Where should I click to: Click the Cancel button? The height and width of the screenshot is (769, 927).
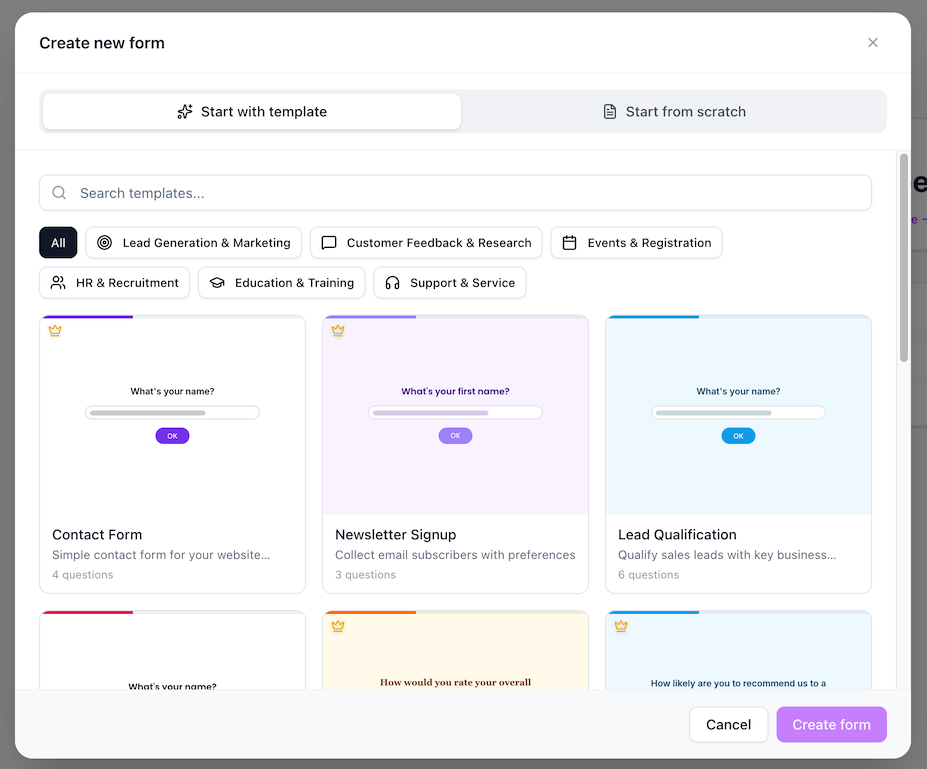tap(728, 725)
